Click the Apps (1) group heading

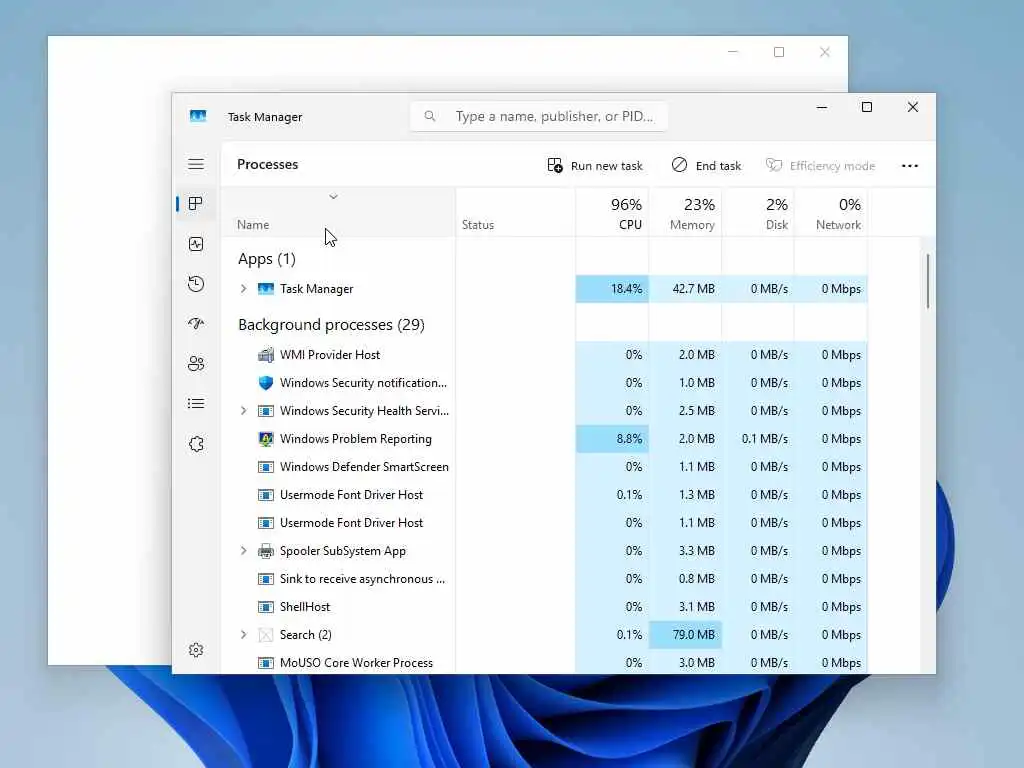(266, 259)
